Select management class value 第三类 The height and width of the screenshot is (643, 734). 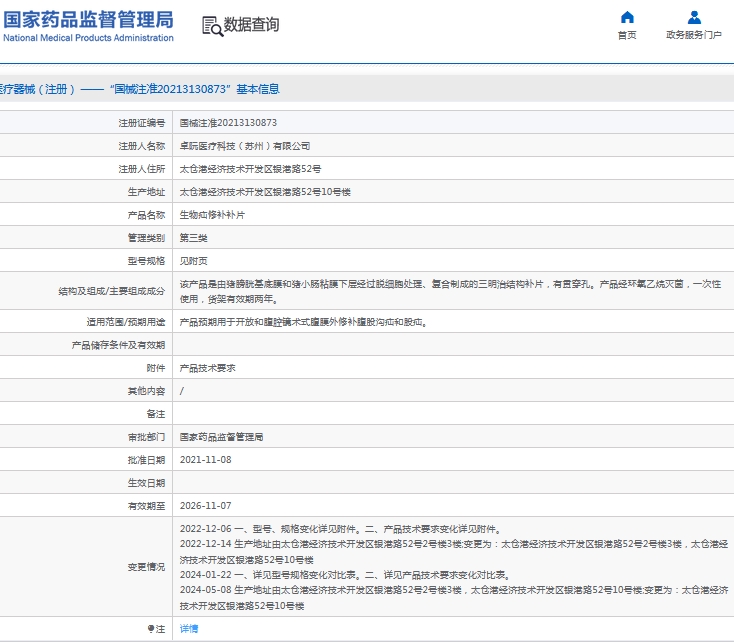(193, 238)
